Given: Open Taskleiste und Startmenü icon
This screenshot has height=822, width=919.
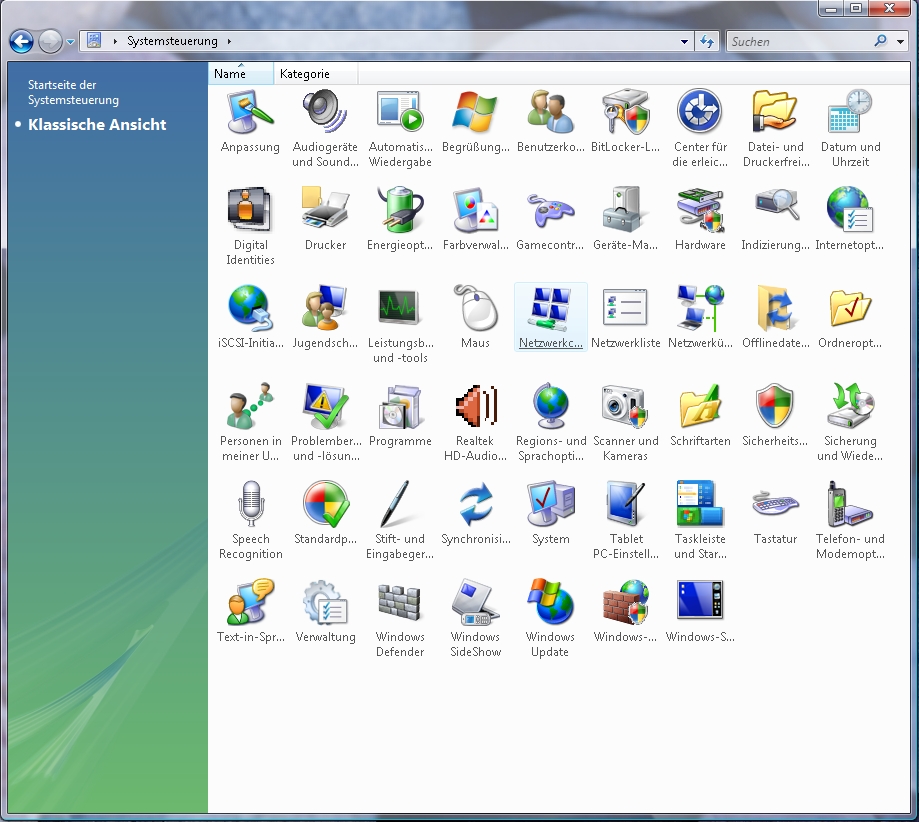Looking at the screenshot, I should pos(700,503).
